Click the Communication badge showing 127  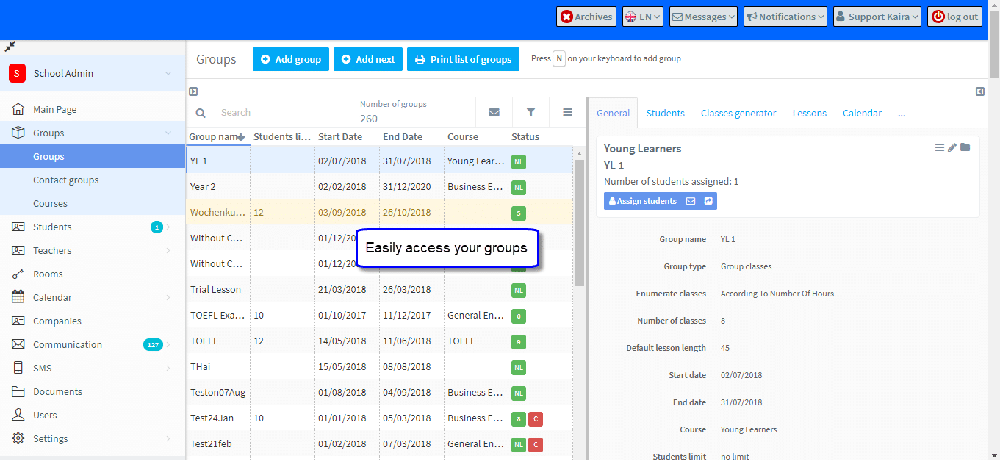pyautogui.click(x=153, y=345)
